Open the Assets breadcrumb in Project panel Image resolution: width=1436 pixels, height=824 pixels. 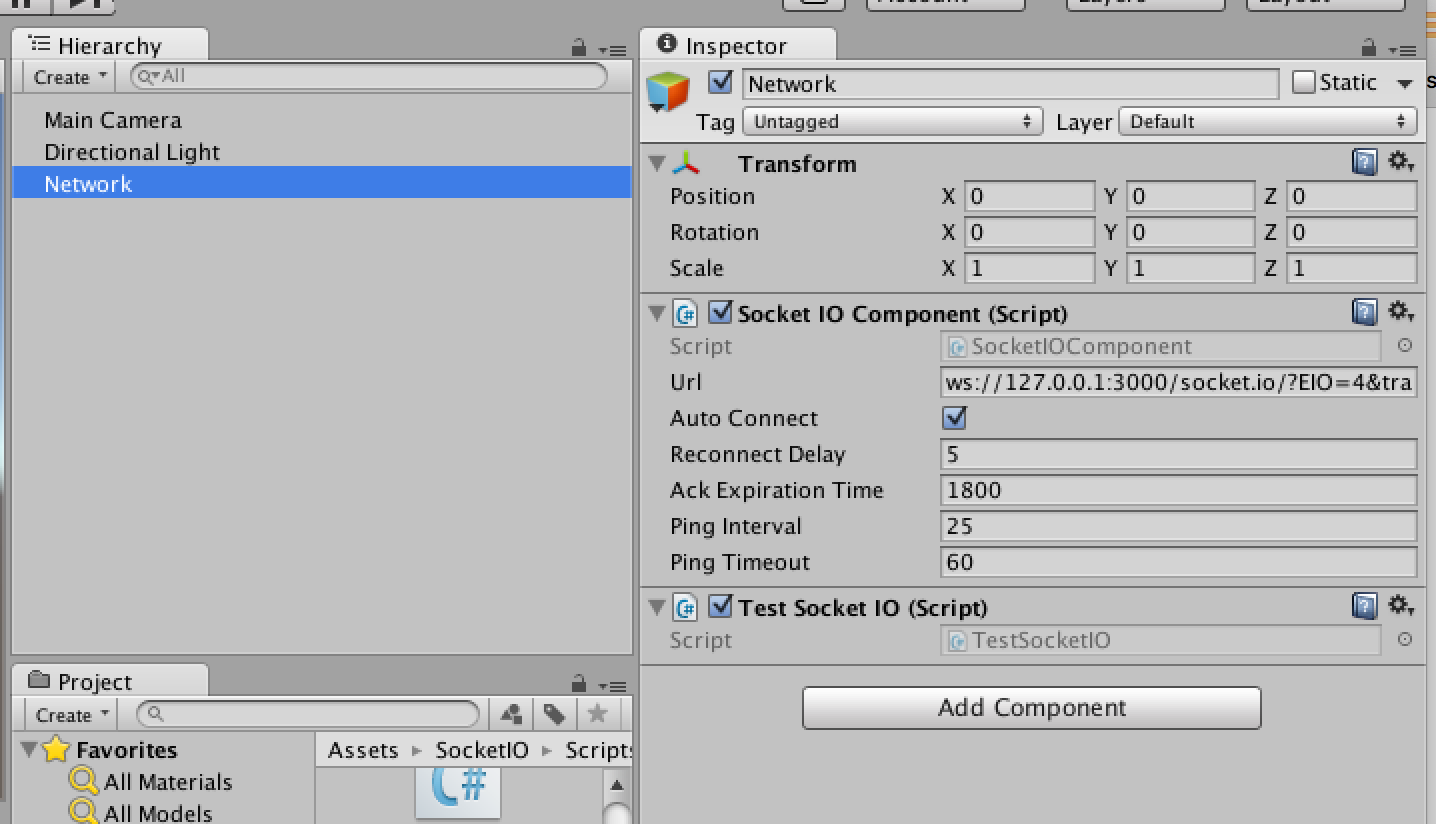(363, 750)
